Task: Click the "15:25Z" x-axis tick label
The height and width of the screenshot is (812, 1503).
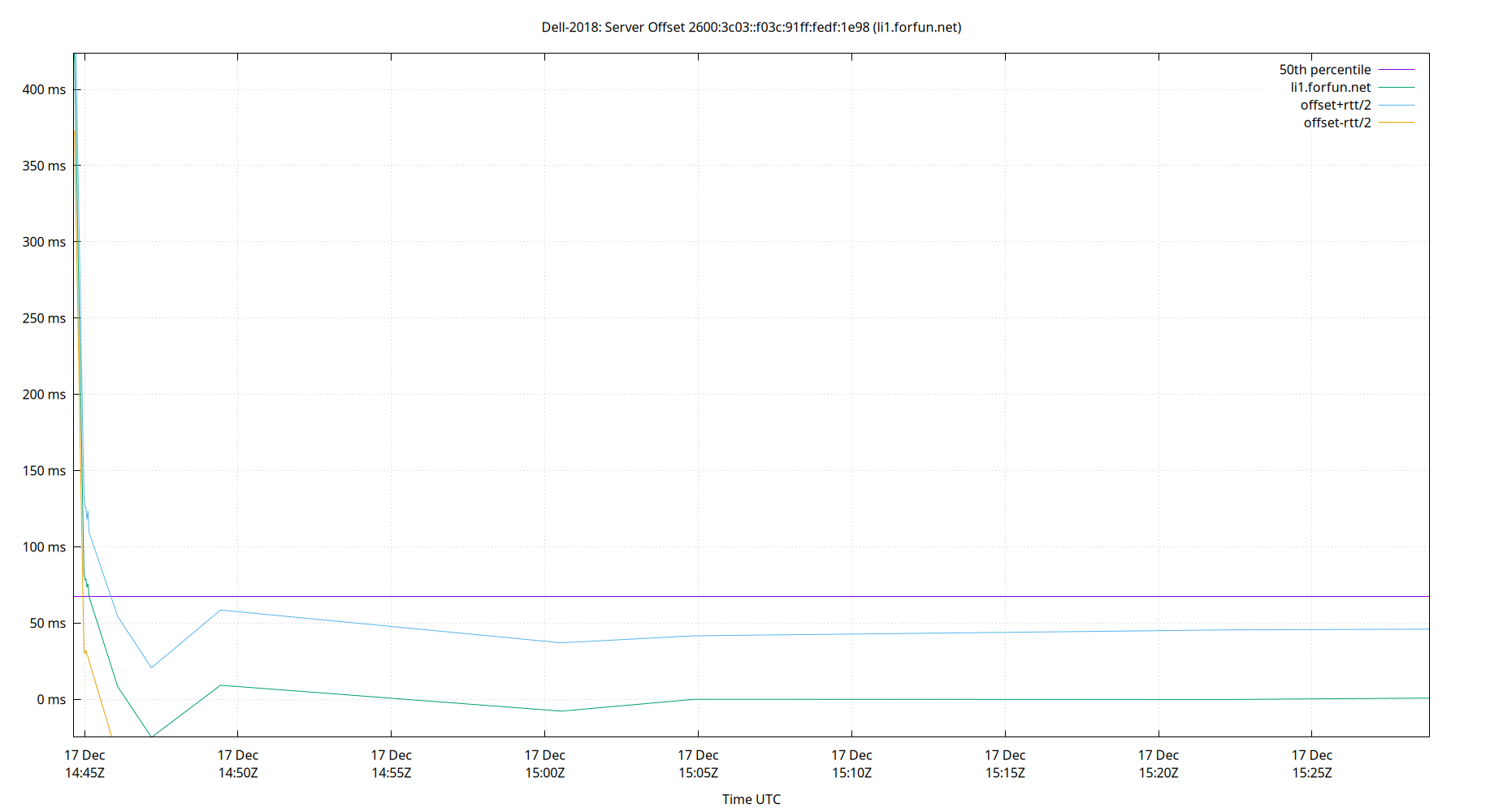Action: coord(1310,773)
